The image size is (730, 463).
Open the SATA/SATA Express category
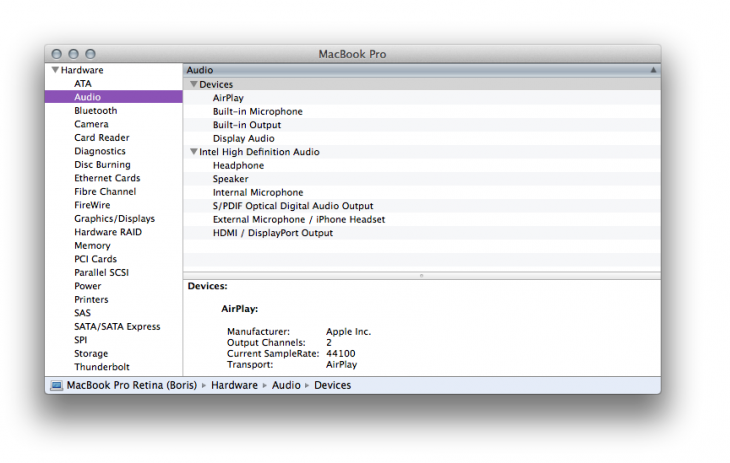[117, 327]
